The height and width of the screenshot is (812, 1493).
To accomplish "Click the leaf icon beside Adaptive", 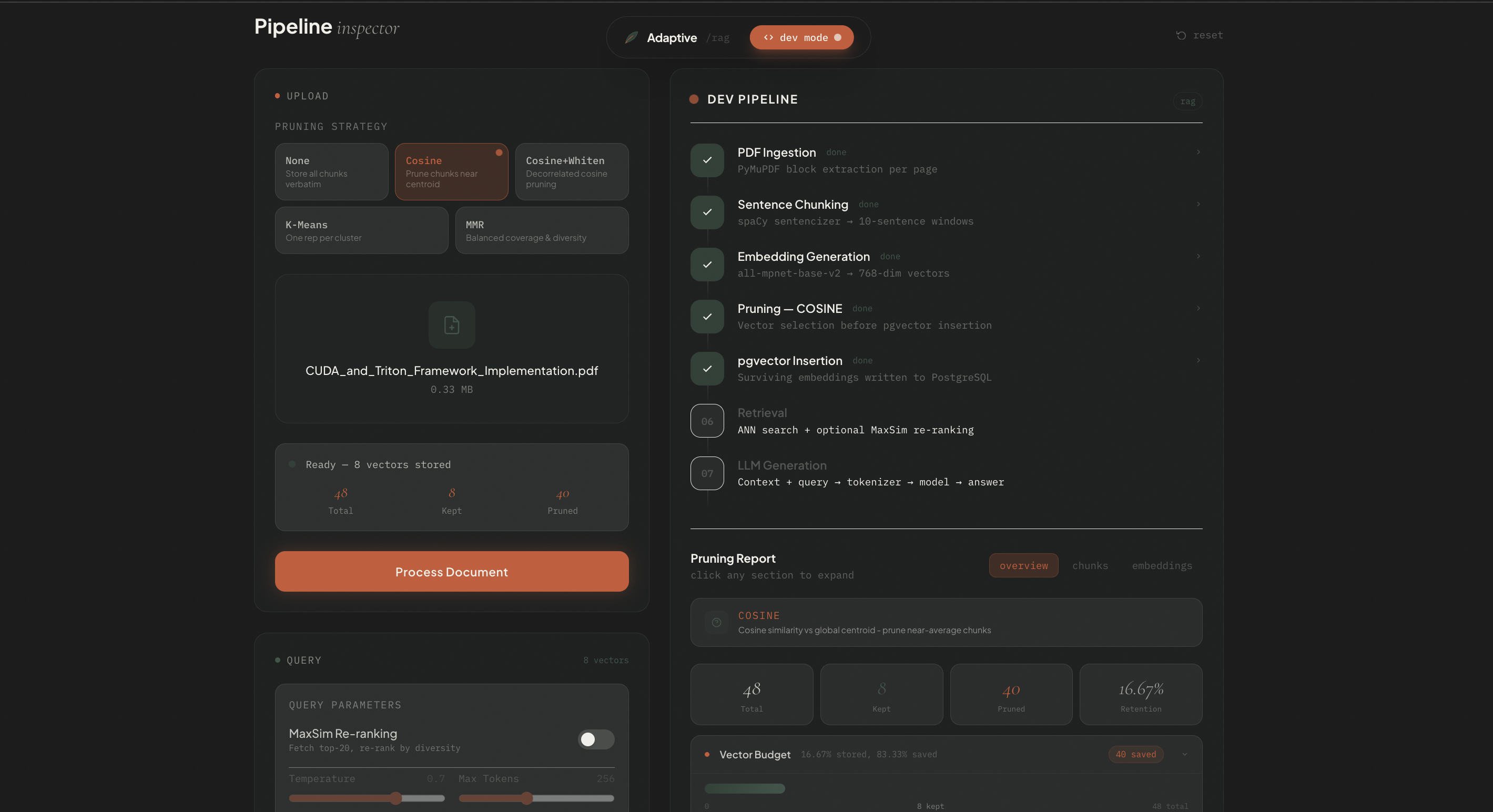I will tap(632, 37).
